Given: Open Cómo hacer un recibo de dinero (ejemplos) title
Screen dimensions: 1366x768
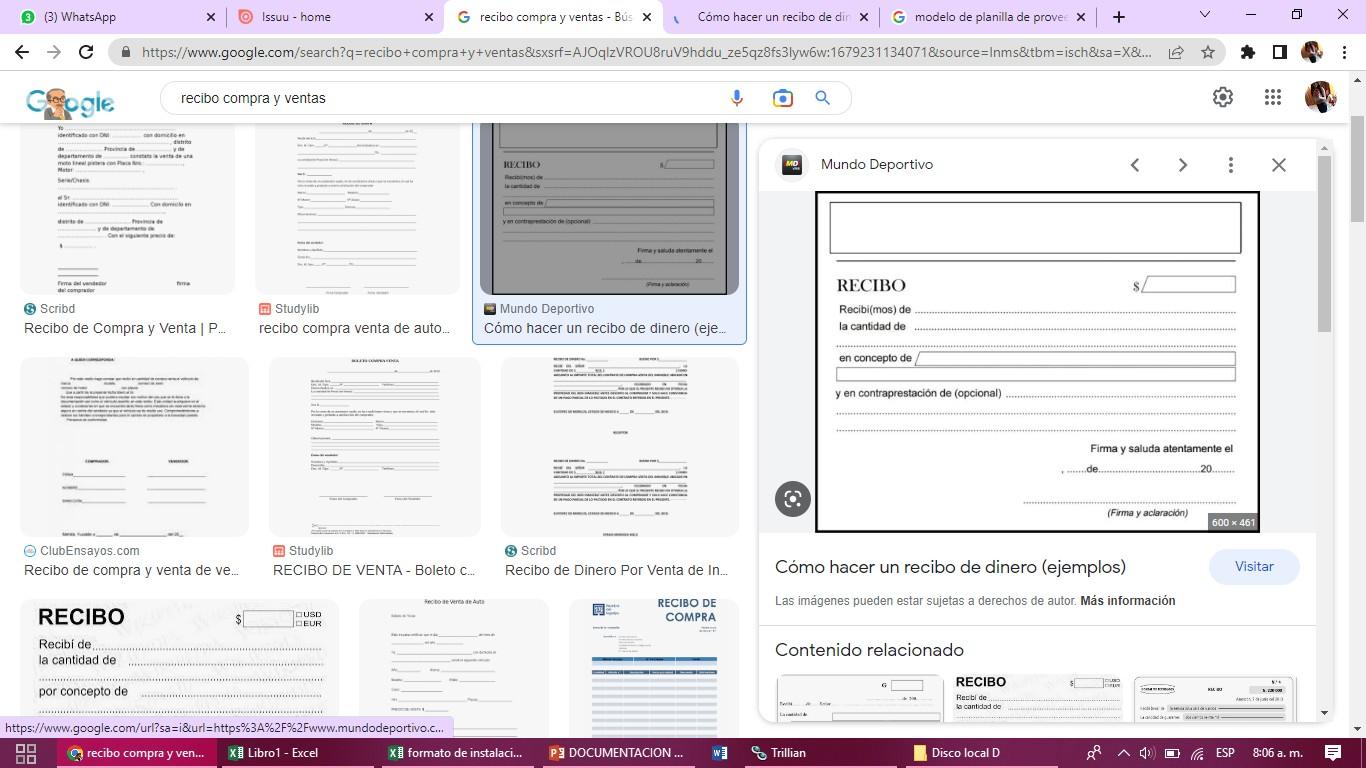Looking at the screenshot, I should point(950,567).
